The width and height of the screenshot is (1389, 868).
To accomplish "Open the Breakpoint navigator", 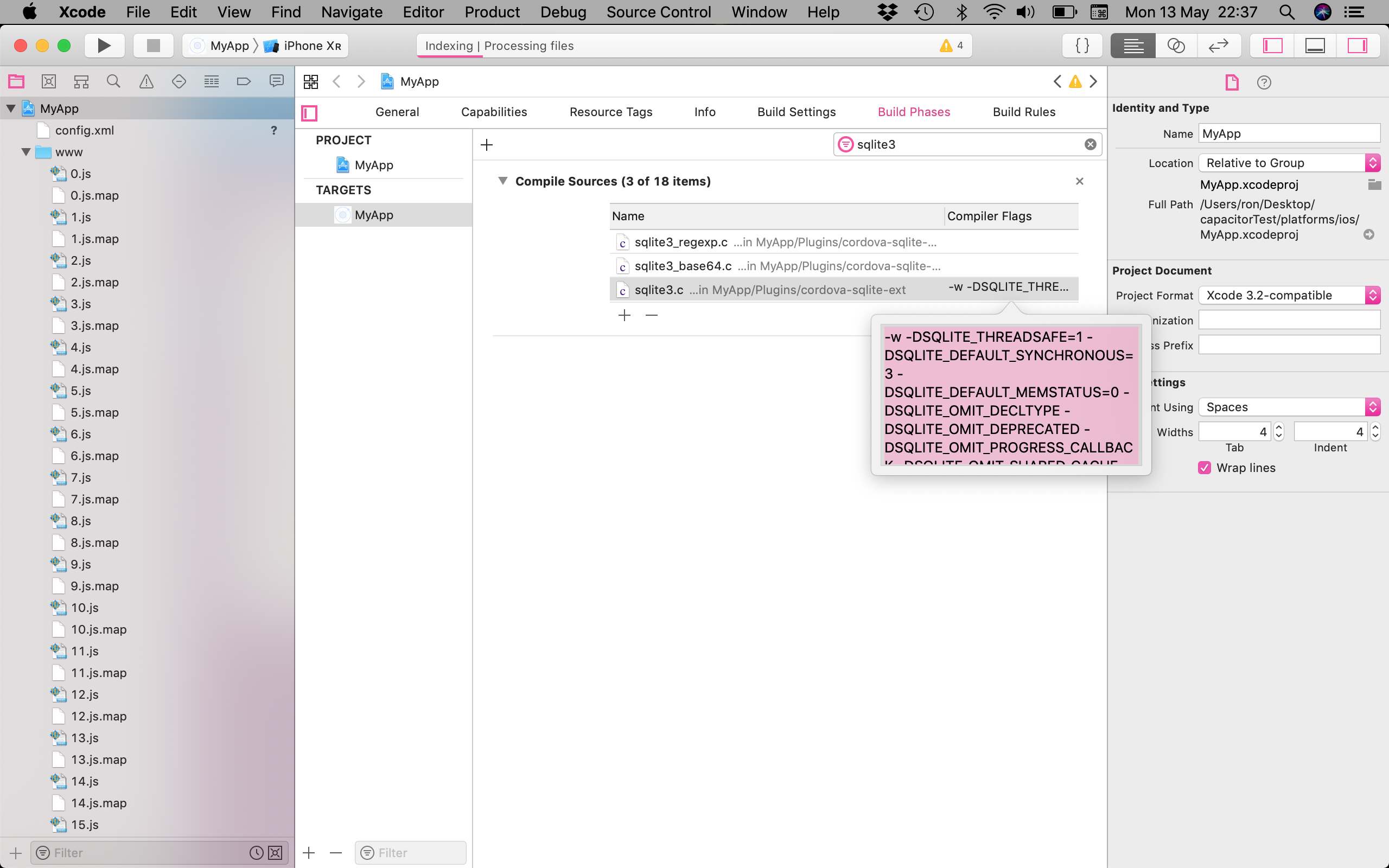I will (x=244, y=81).
